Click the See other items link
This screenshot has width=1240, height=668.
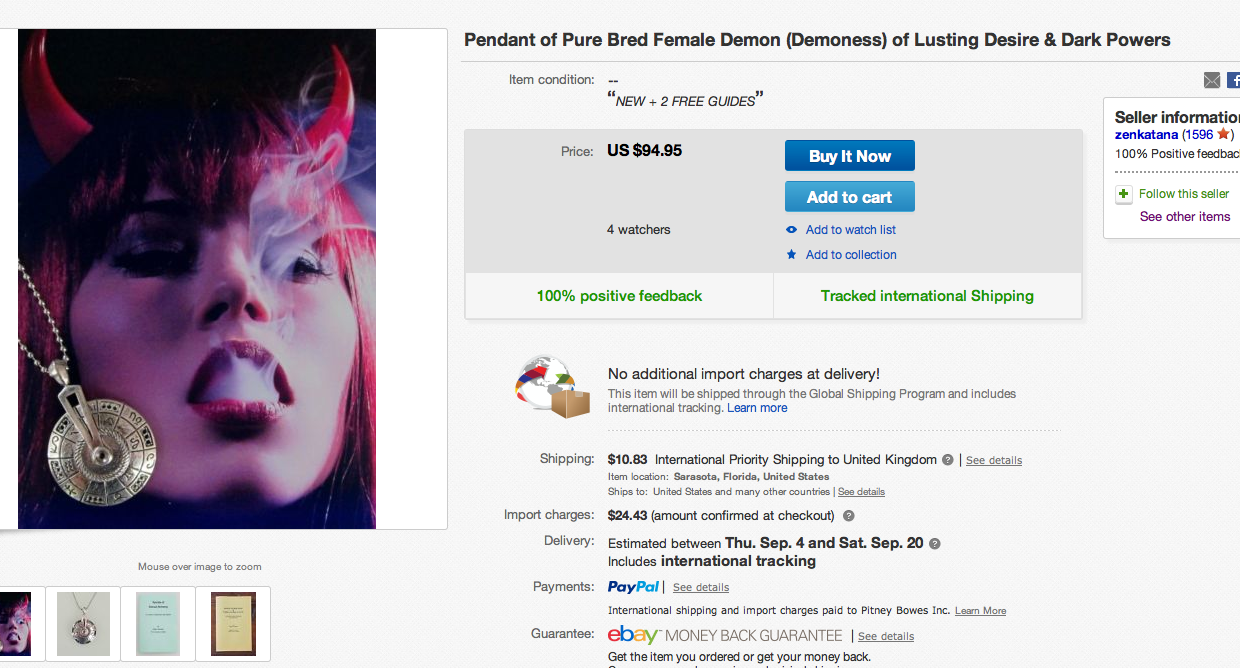point(1185,217)
